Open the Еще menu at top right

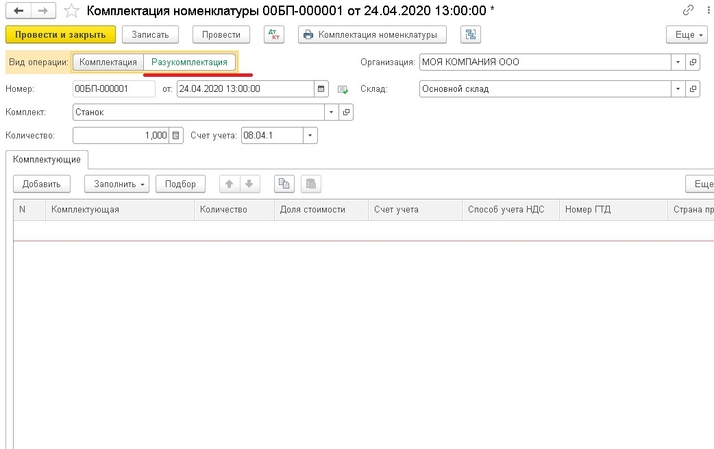pyautogui.click(x=686, y=34)
